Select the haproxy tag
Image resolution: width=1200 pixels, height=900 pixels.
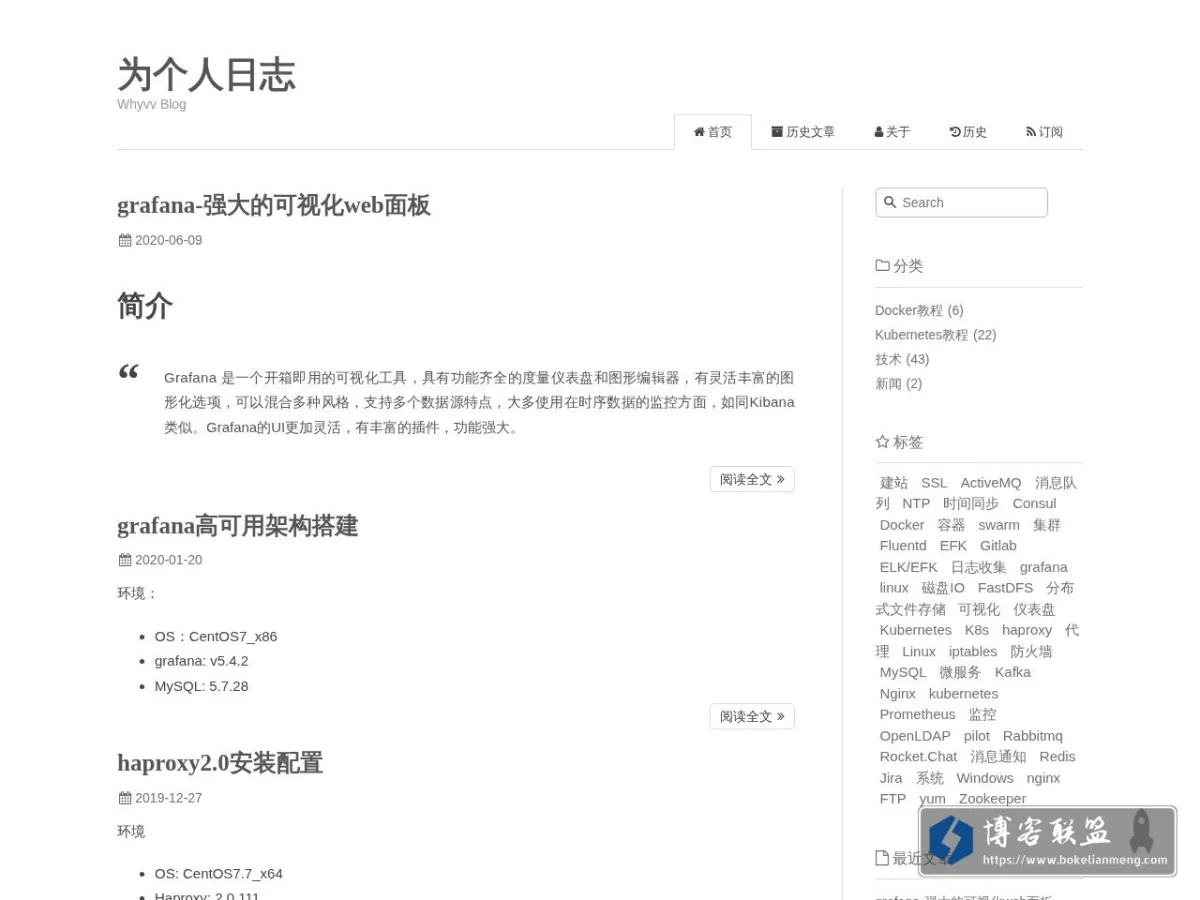coord(1027,630)
